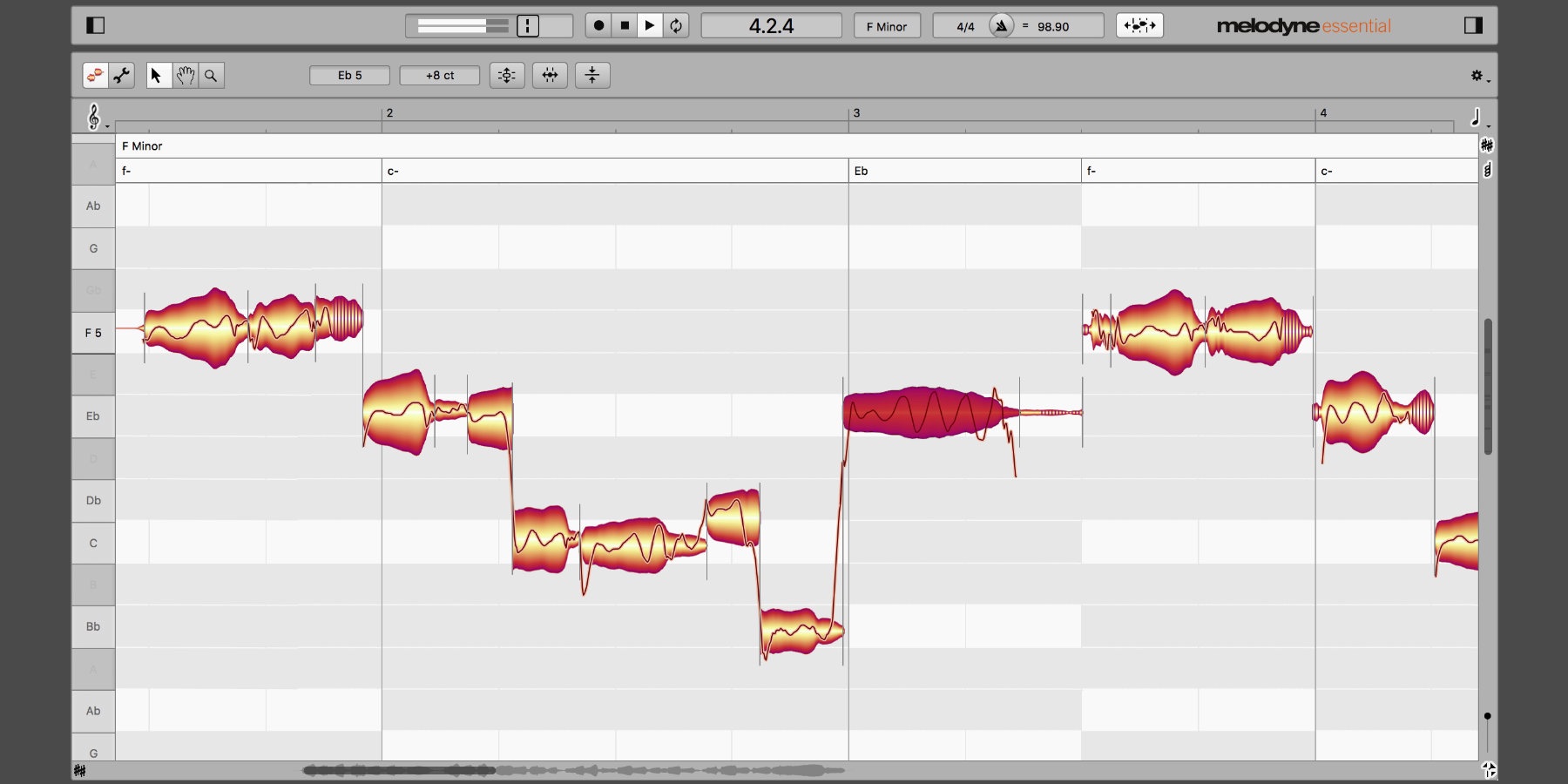Click the volume level slider
1568x784 pixels.
pos(463,26)
